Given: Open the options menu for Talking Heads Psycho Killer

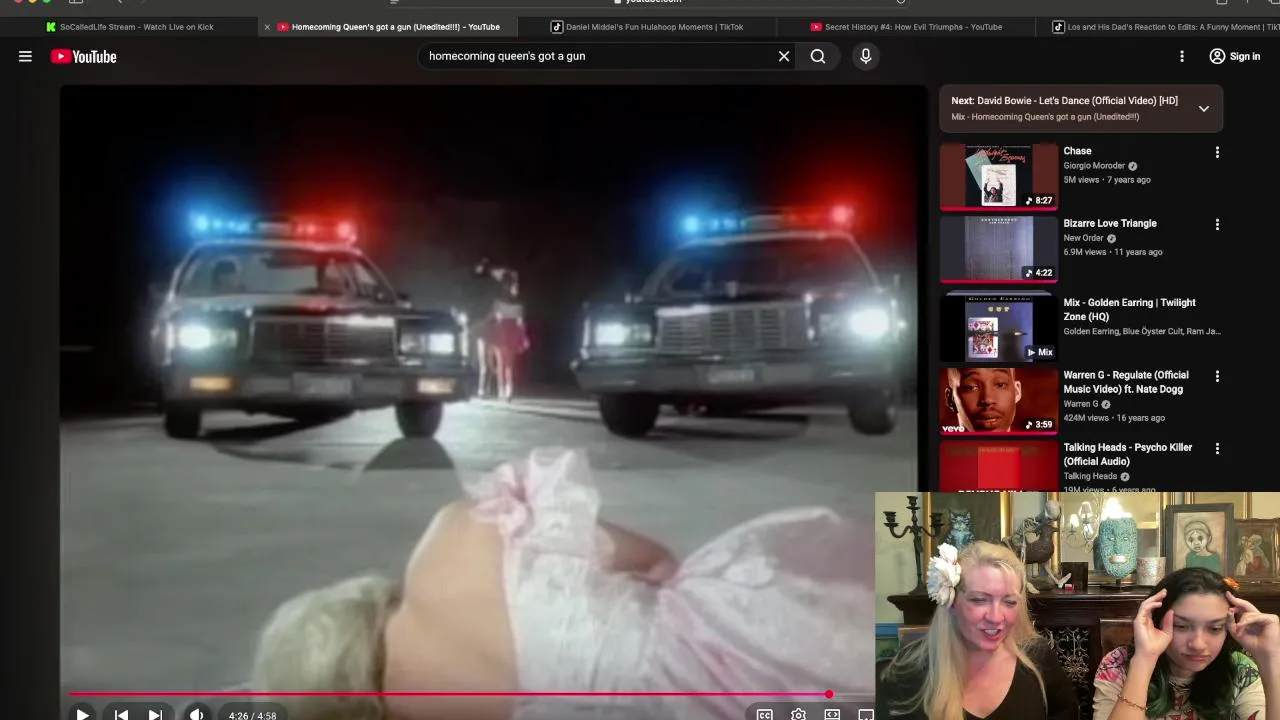Looking at the screenshot, I should 1217,449.
